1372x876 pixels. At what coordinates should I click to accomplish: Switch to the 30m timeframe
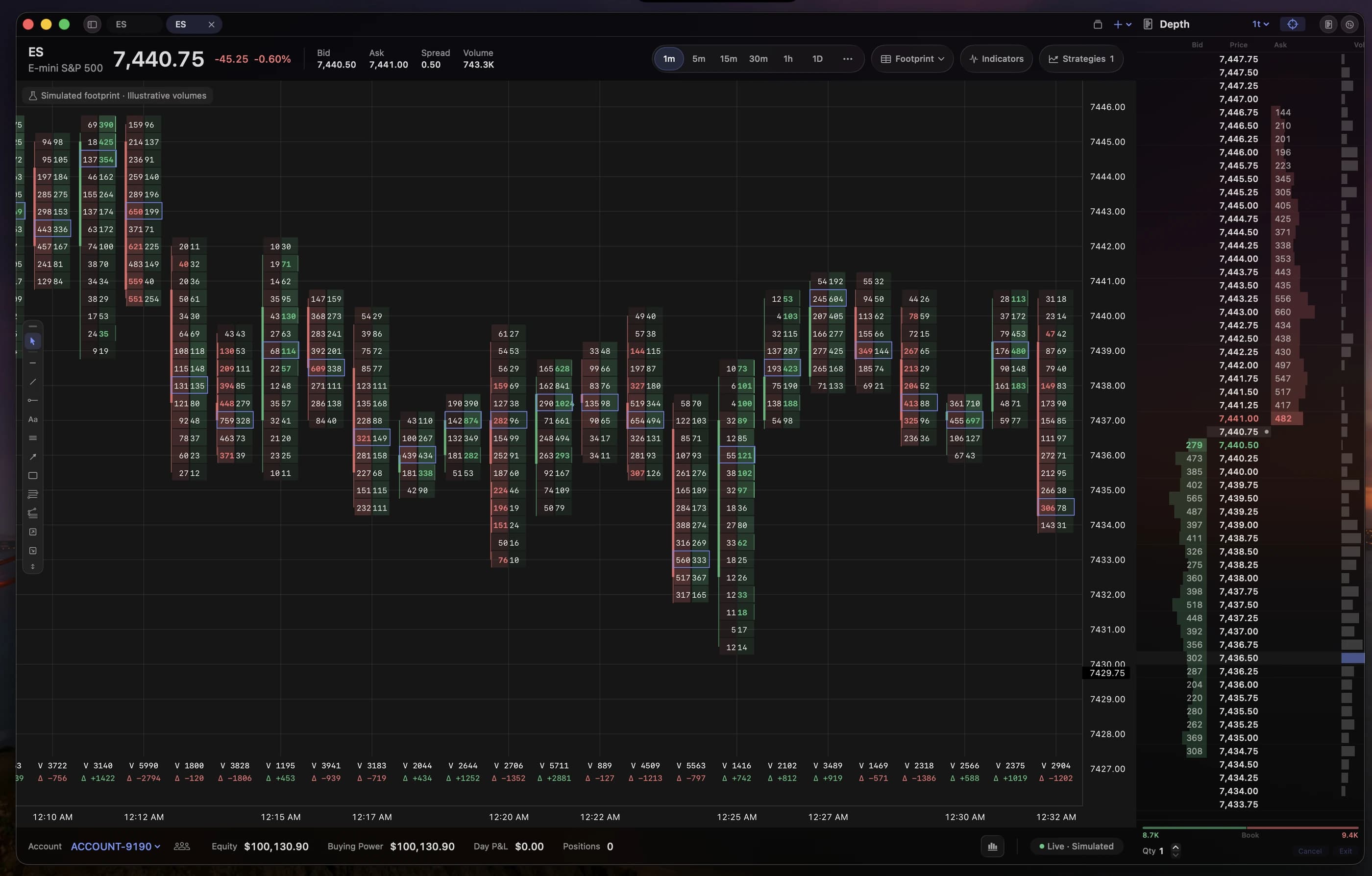click(x=758, y=59)
